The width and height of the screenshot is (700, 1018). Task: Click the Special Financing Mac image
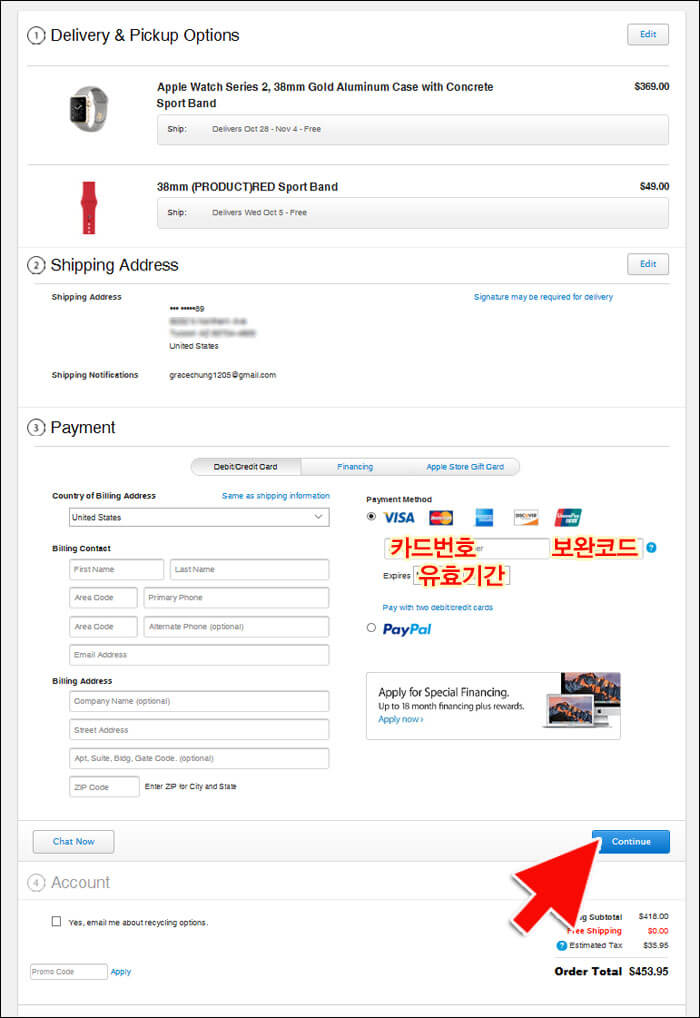coord(582,701)
